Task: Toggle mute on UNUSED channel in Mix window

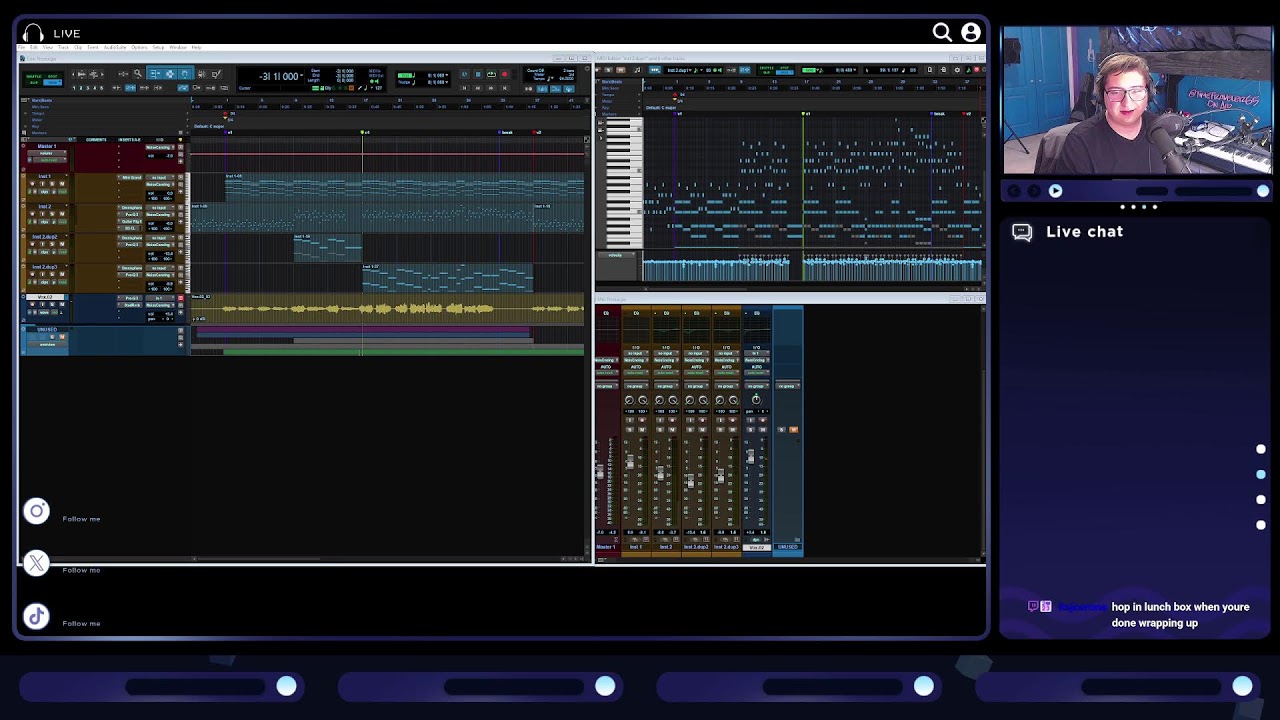Action: pyautogui.click(x=794, y=430)
